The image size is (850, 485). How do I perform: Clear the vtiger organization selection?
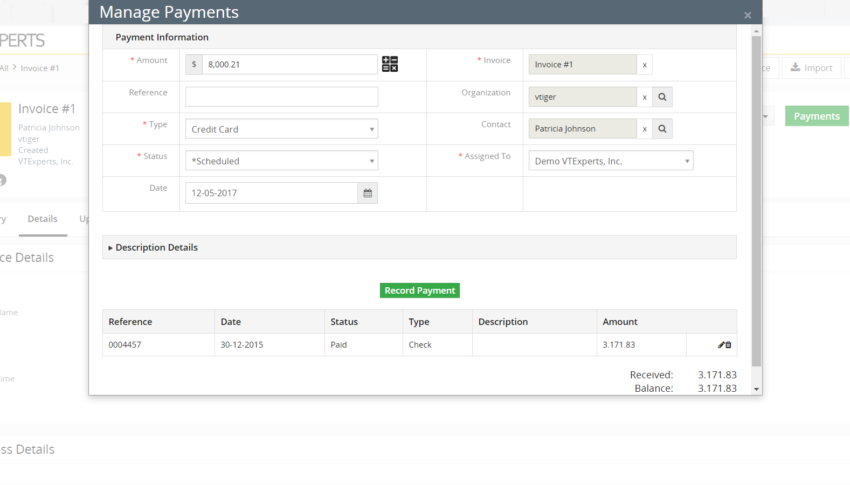point(645,97)
